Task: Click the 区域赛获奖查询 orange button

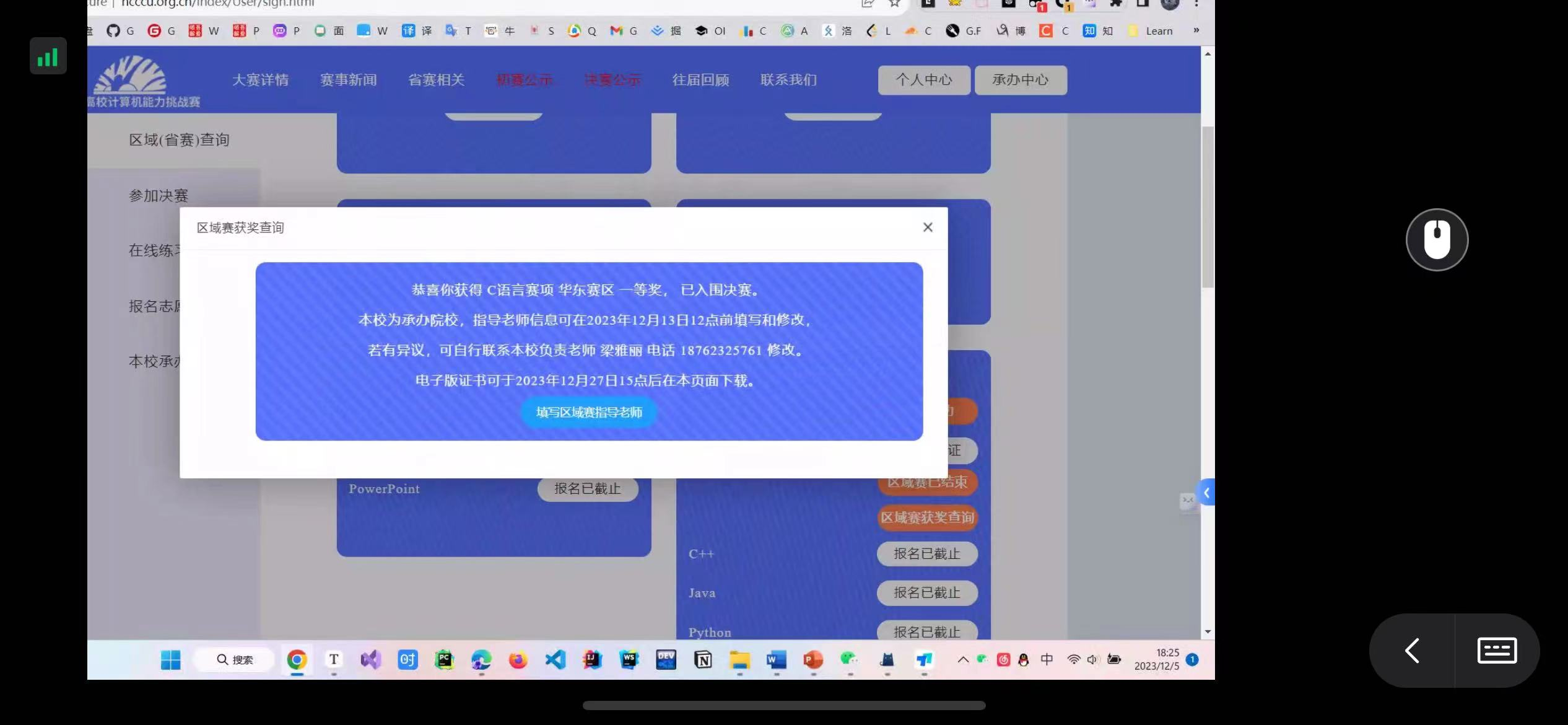Action: (927, 517)
